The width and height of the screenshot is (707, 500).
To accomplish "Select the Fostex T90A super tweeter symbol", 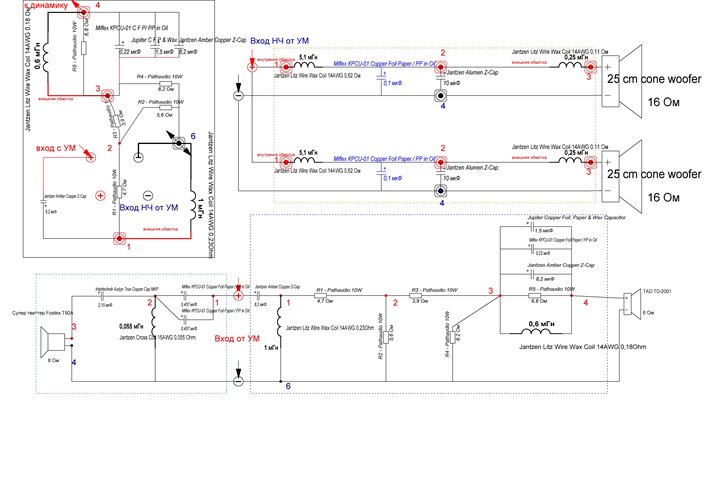I will tap(46, 345).
